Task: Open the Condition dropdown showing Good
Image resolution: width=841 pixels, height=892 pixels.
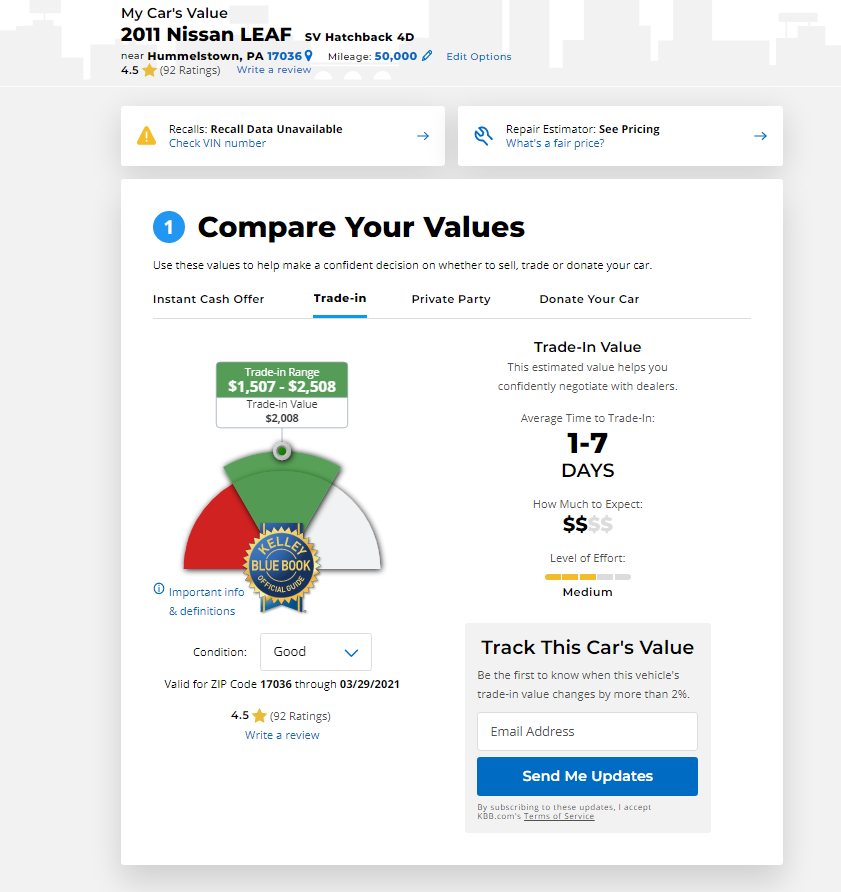Action: pyautogui.click(x=316, y=652)
